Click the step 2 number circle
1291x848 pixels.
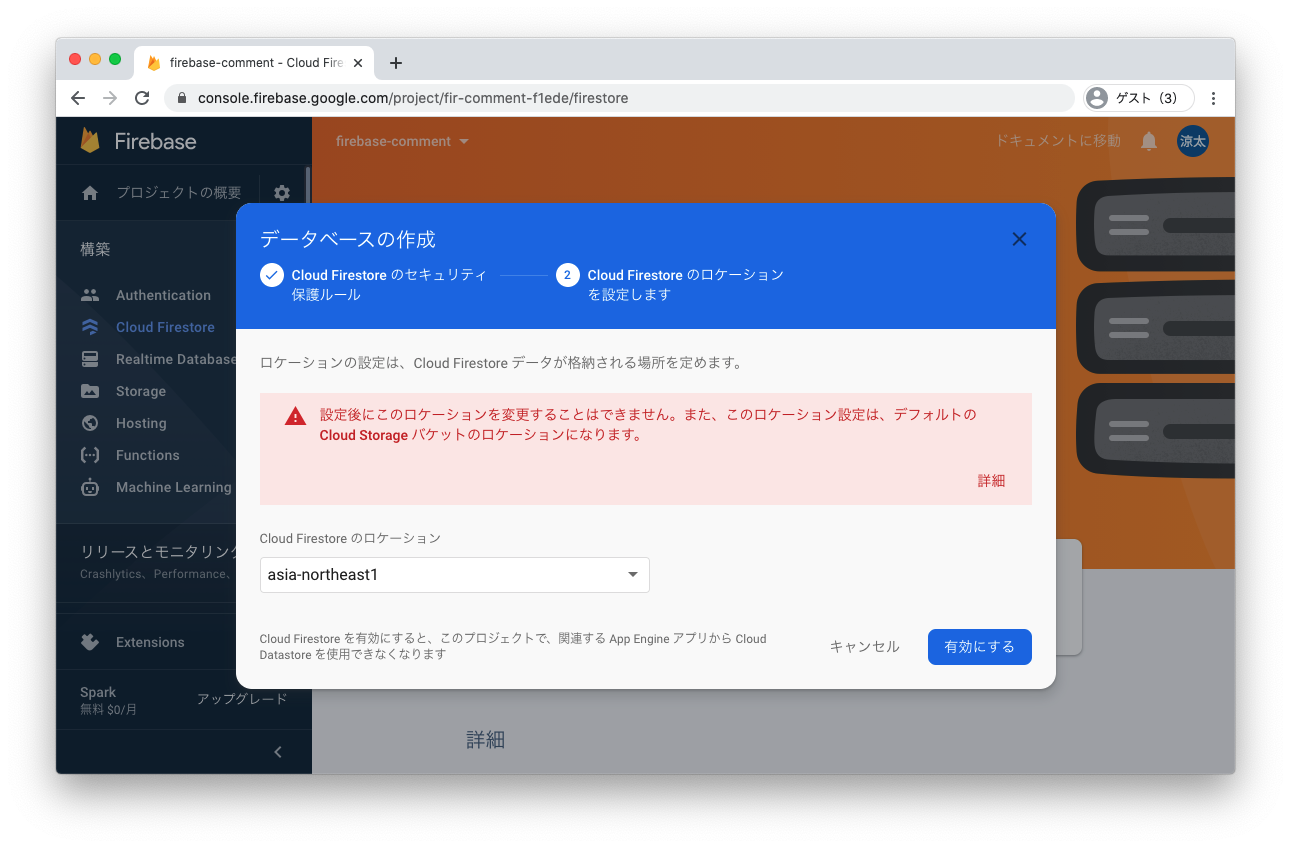(568, 275)
